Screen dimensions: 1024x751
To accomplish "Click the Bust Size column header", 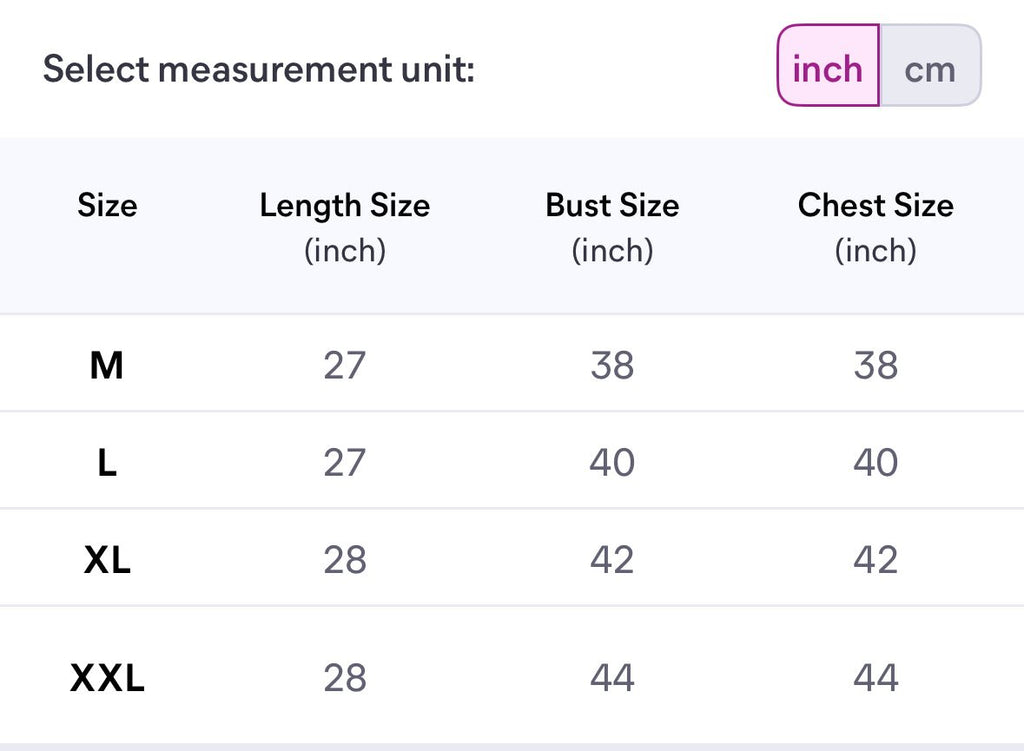I will [x=612, y=206].
